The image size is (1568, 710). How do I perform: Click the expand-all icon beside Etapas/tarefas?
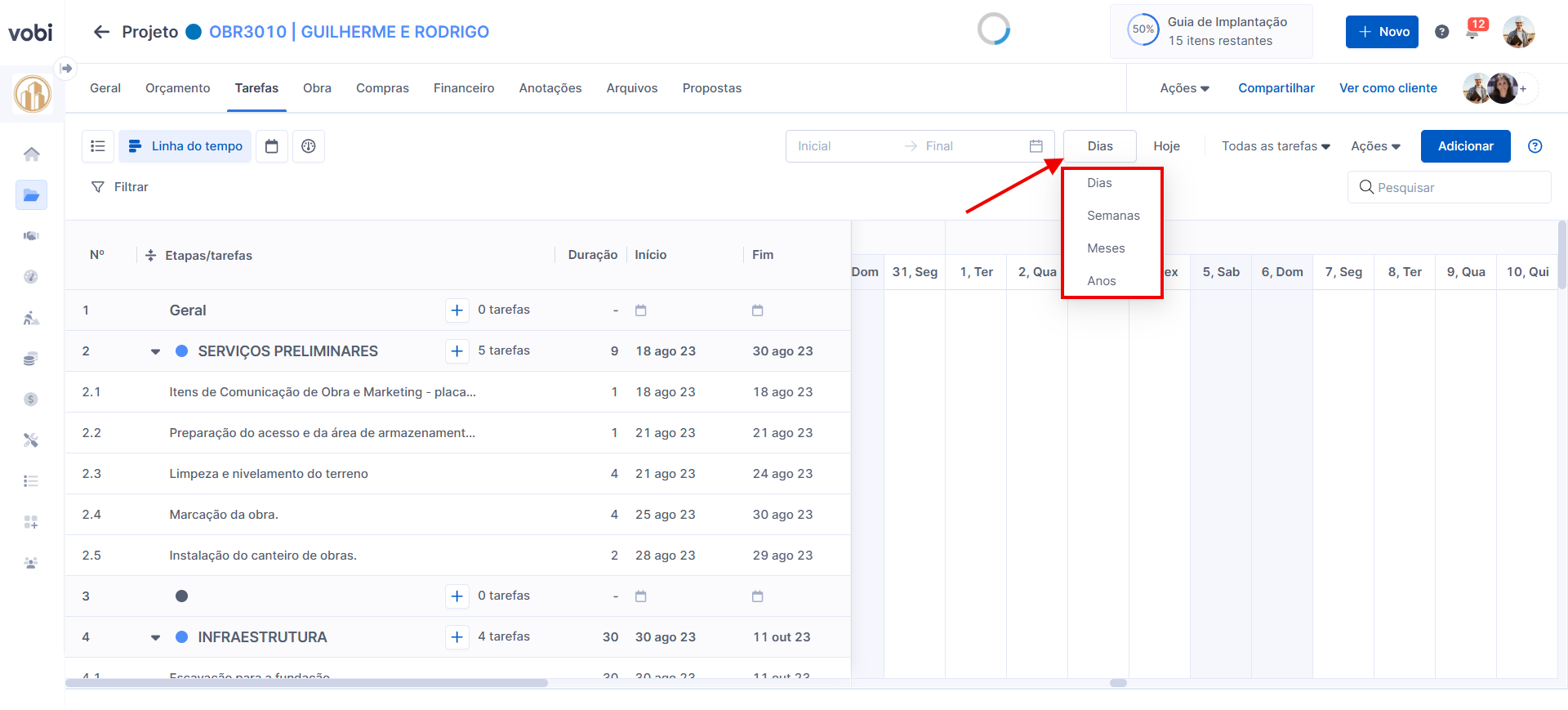(151, 256)
